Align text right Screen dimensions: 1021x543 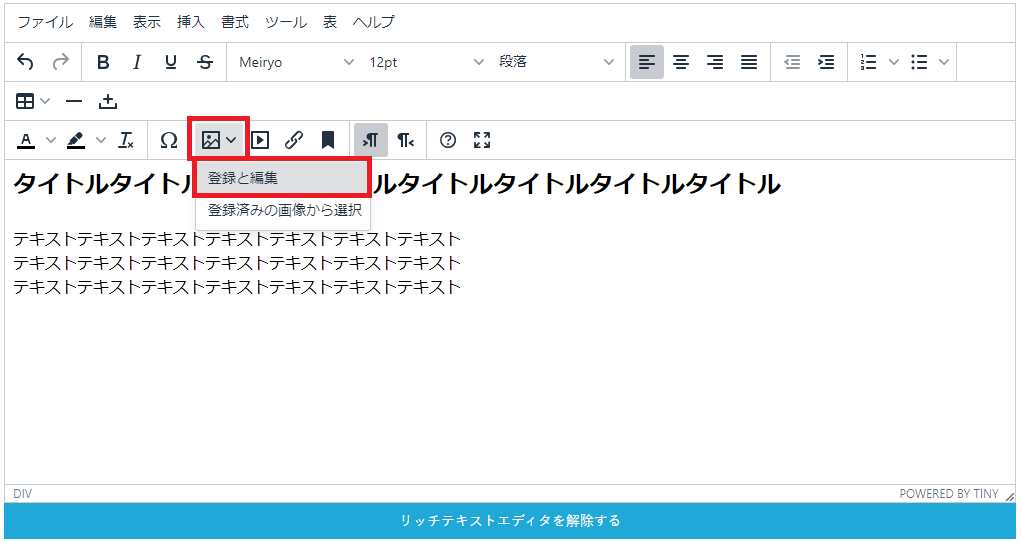(x=715, y=63)
